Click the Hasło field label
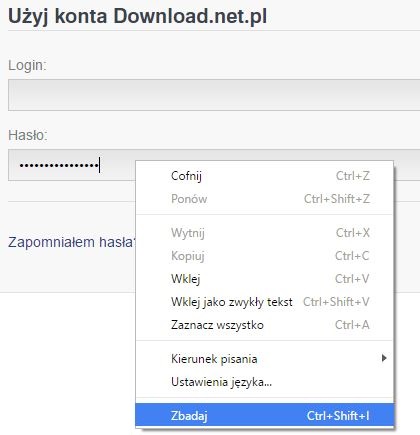Screen dimensions: 420x435 click(28, 135)
